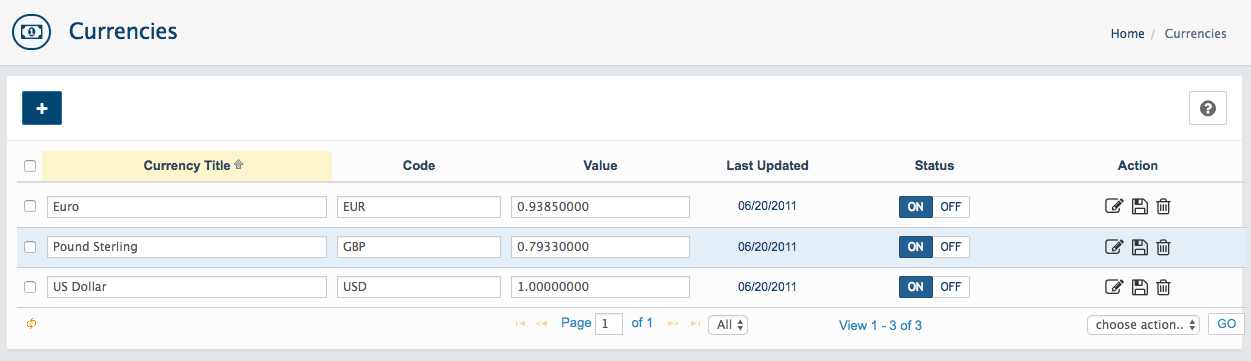Click the 0.79330000 value field

pos(600,246)
